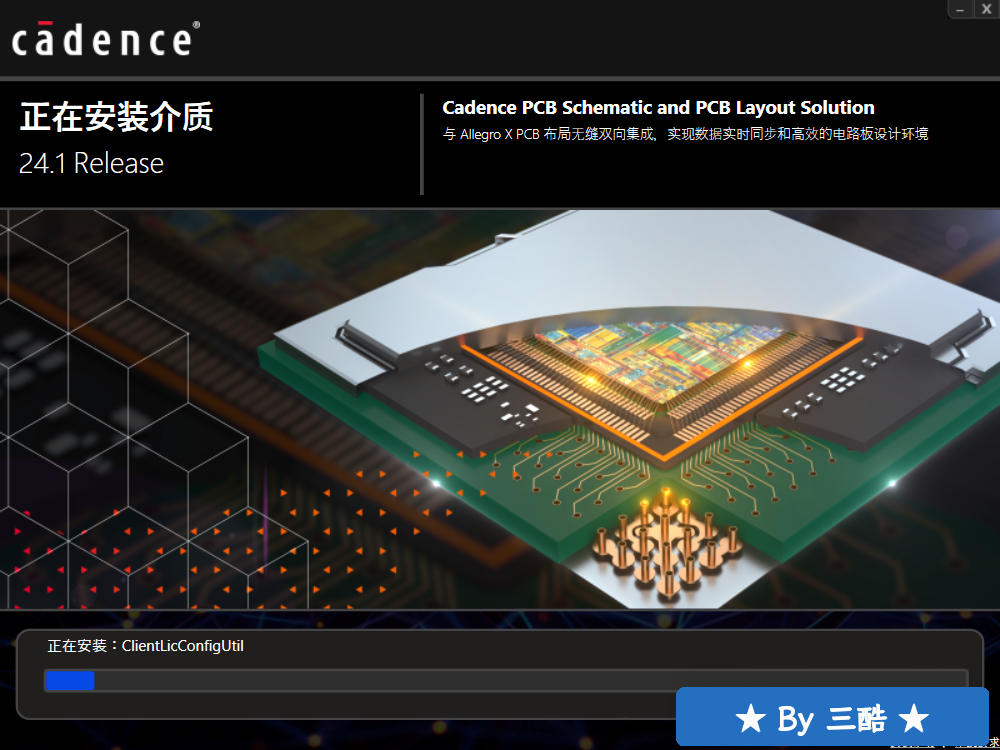Click the "Cadence PCB Schematic and PCB Layout Solution" title
1000x750 pixels.
coord(658,108)
